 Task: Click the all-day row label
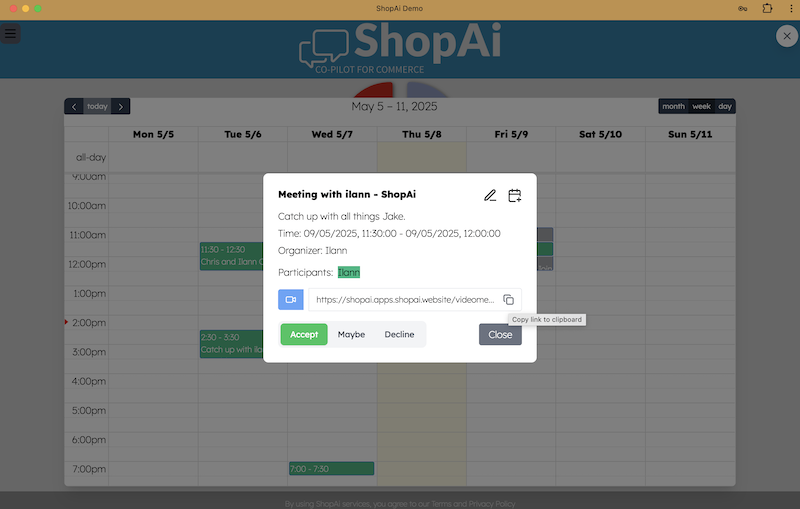[91, 158]
